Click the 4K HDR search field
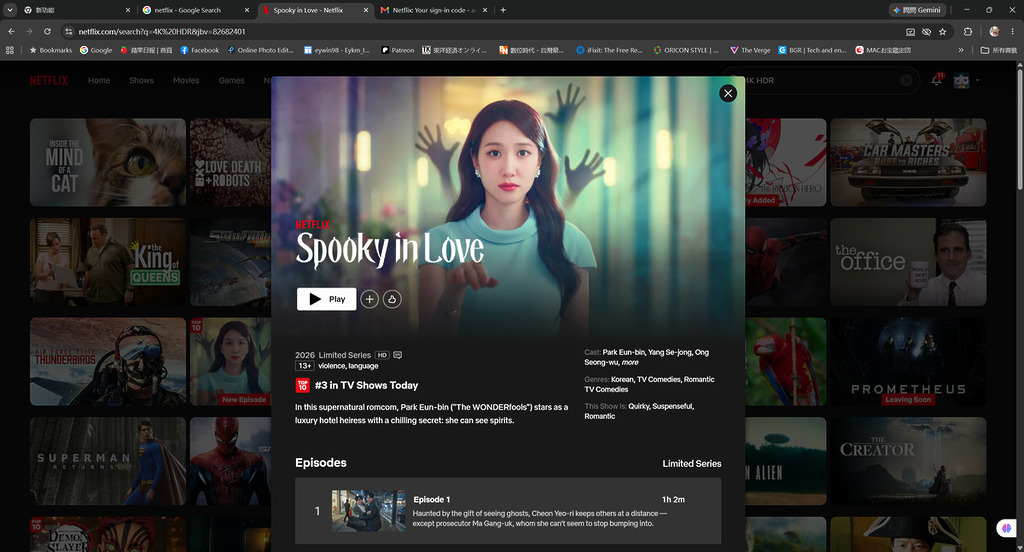 pyautogui.click(x=820, y=80)
